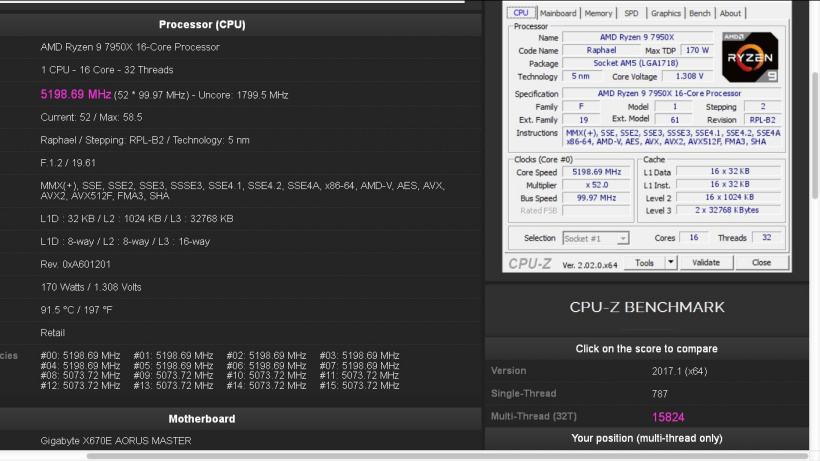Open the Graphics tab
Image resolution: width=820 pixels, height=461 pixels.
pos(666,14)
